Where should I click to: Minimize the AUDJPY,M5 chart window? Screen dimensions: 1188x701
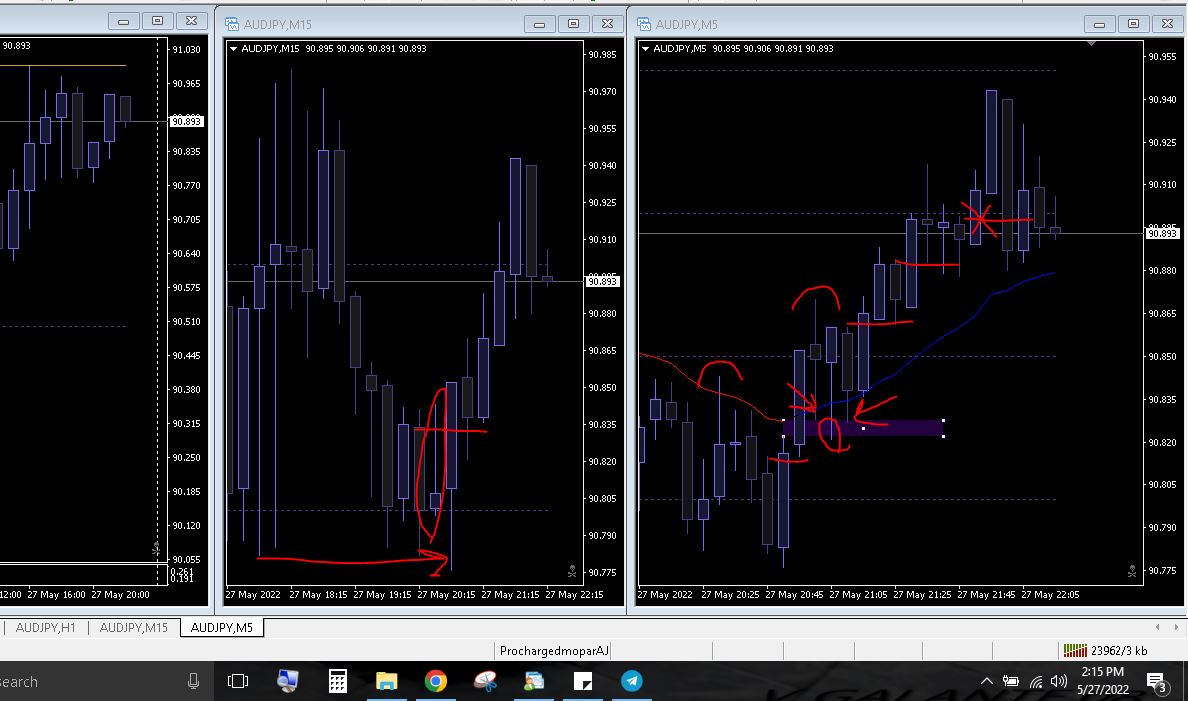[1099, 24]
